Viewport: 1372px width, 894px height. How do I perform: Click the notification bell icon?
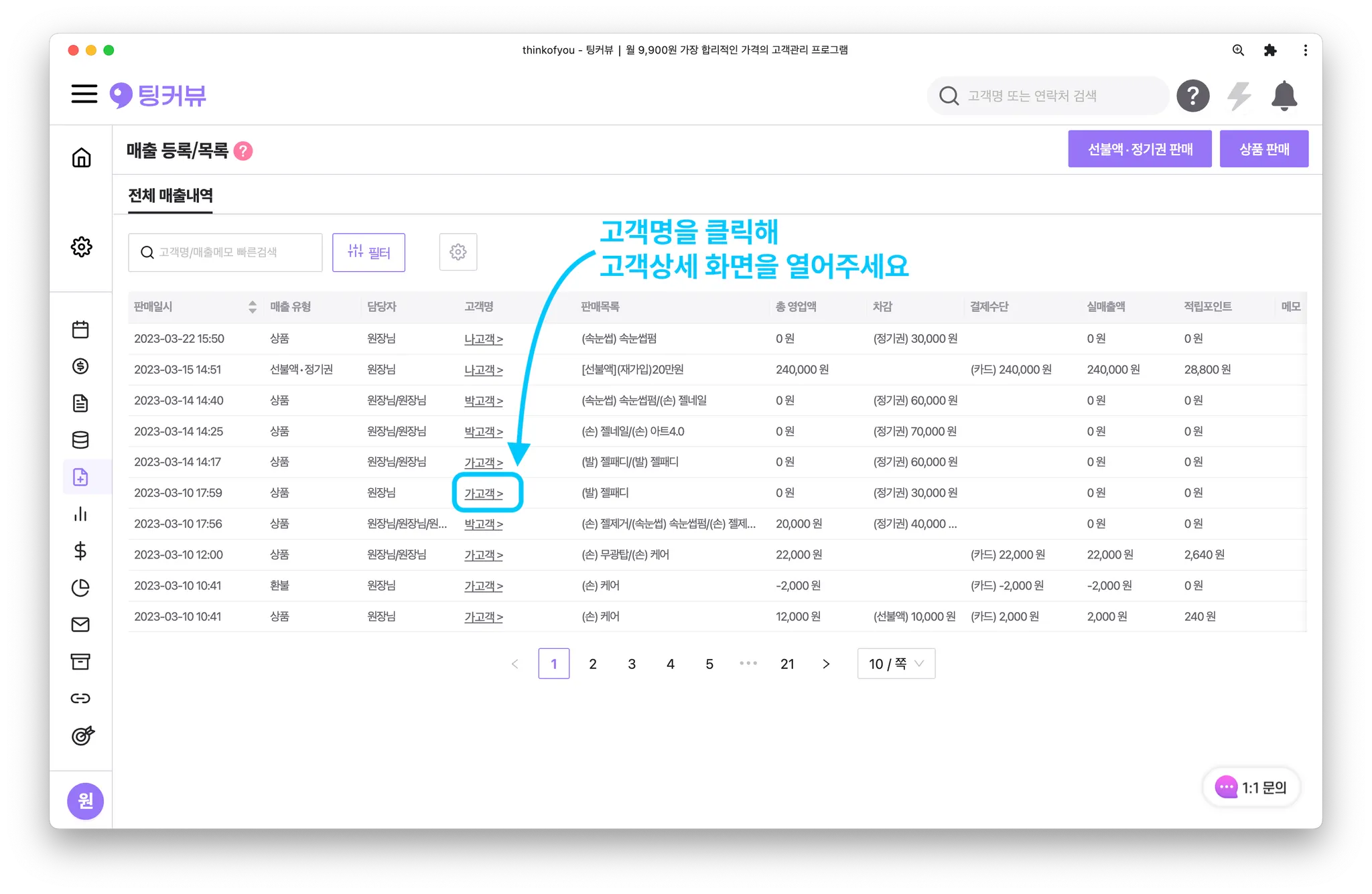click(1284, 96)
